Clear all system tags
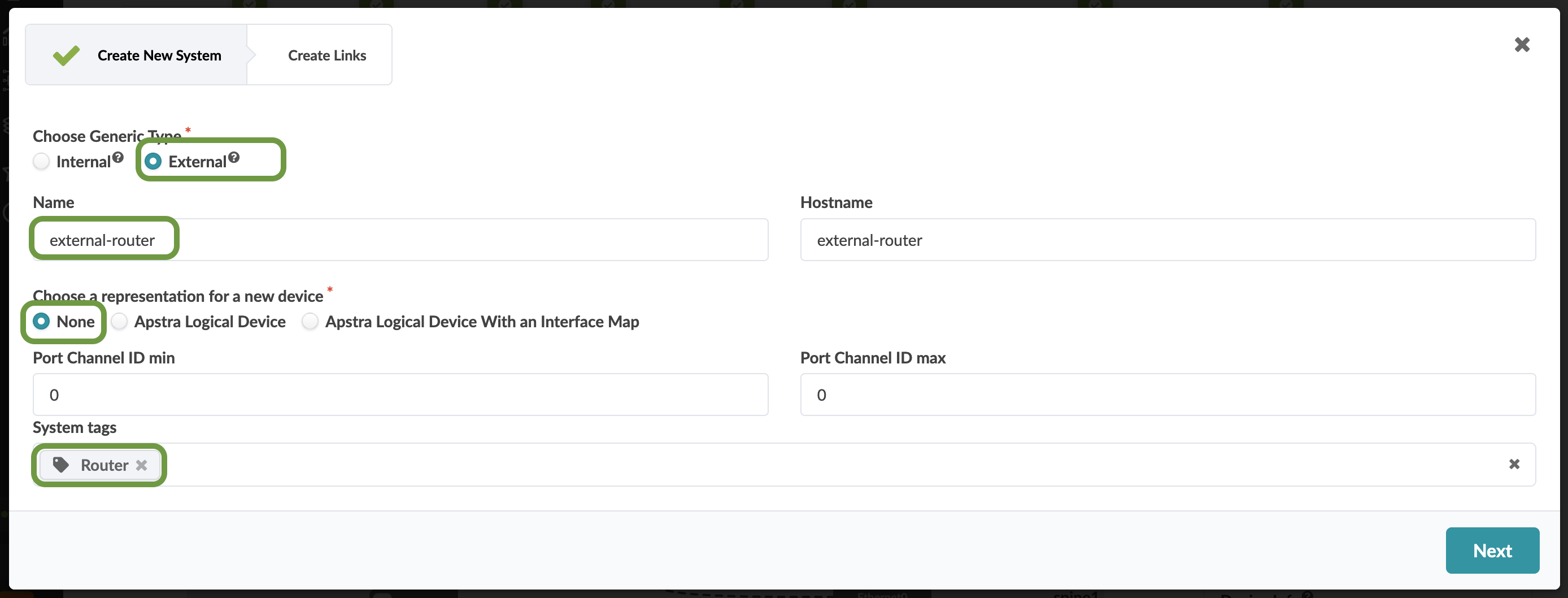Screen dimensions: 1568x598 tap(1514, 464)
